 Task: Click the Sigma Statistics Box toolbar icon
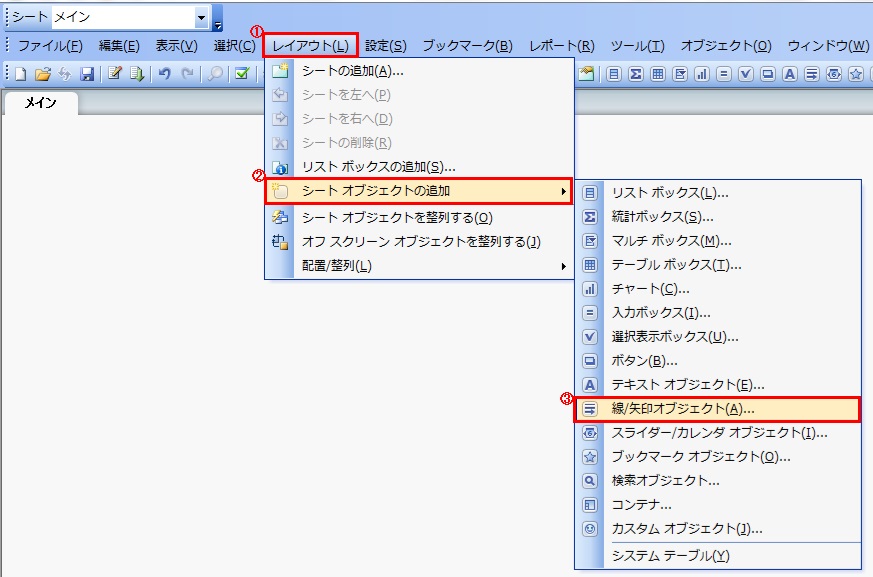tap(636, 74)
